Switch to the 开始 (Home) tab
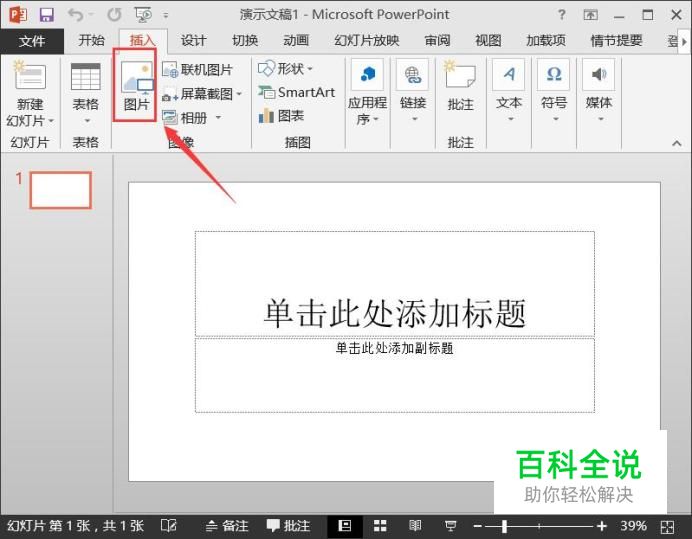The height and width of the screenshot is (539, 692). [91, 41]
